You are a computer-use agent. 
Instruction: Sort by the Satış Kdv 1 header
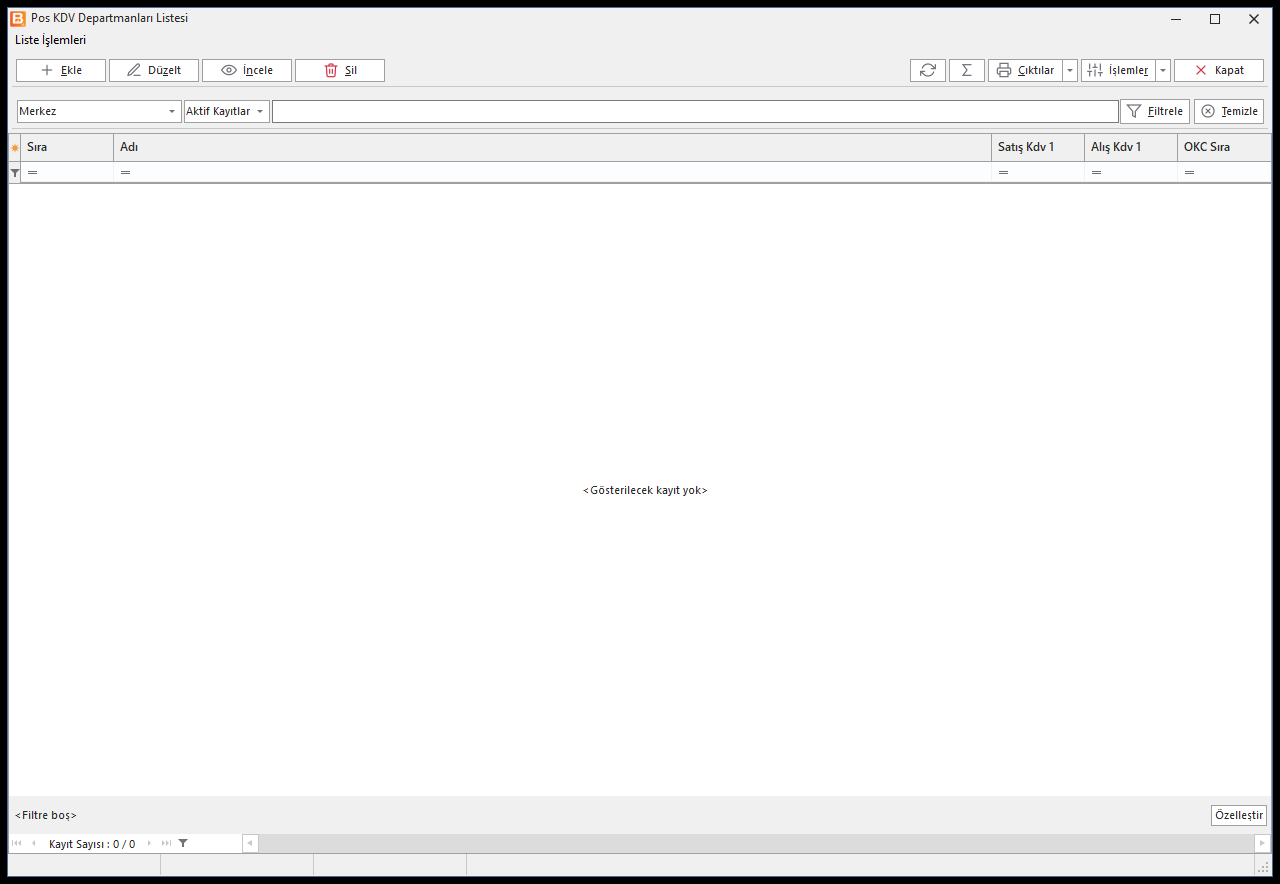[x=1038, y=148]
